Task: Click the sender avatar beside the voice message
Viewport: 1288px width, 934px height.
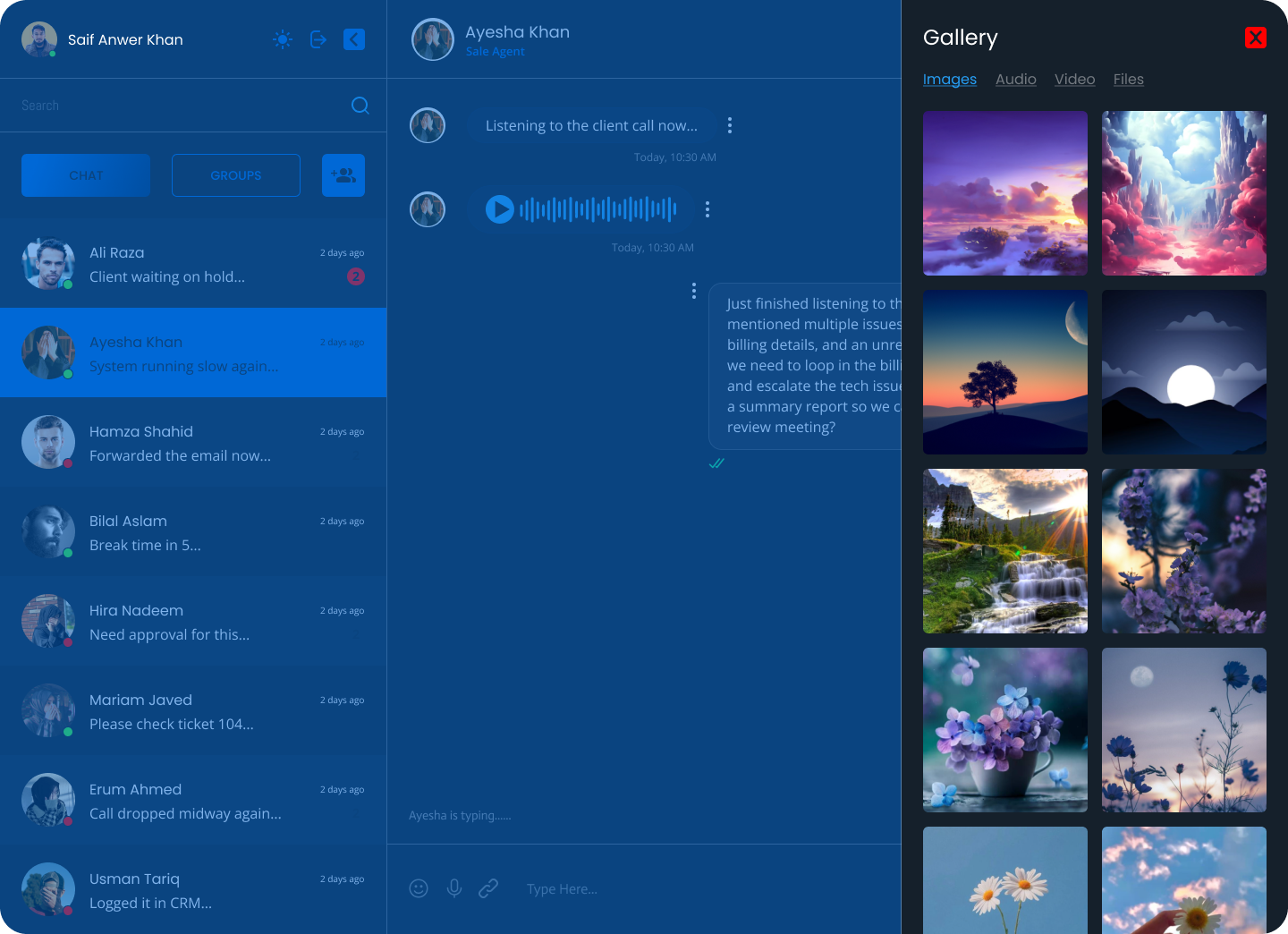Action: [428, 209]
